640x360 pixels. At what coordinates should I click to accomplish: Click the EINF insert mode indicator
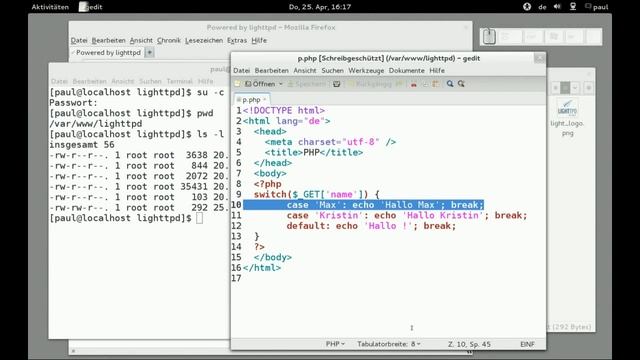click(527, 344)
